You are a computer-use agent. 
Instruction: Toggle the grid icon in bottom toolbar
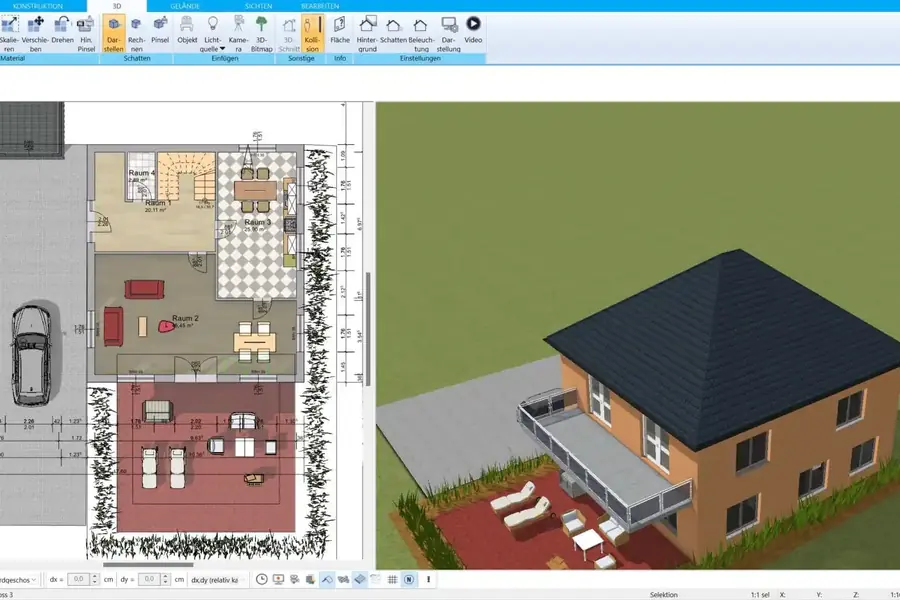tap(393, 579)
